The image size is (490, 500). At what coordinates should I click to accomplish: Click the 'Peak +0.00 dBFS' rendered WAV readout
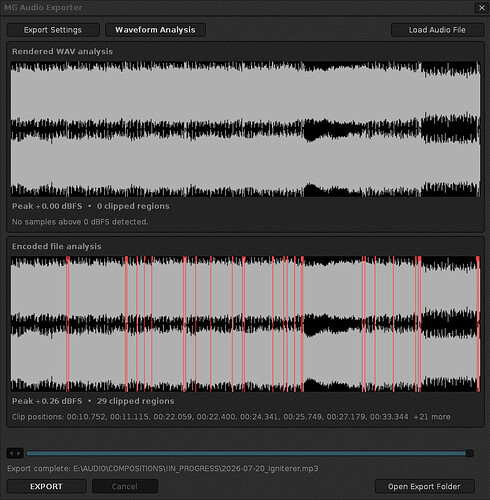pos(47,206)
